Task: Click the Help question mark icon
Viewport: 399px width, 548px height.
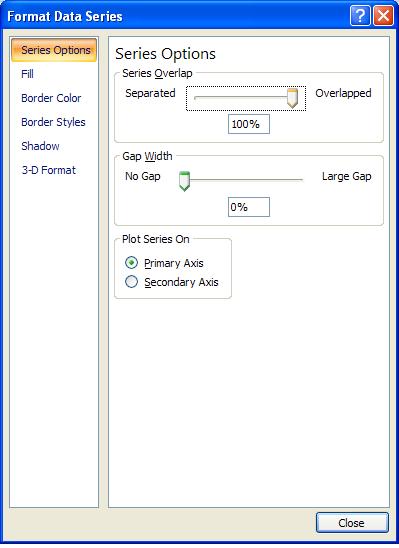Action: (x=360, y=16)
